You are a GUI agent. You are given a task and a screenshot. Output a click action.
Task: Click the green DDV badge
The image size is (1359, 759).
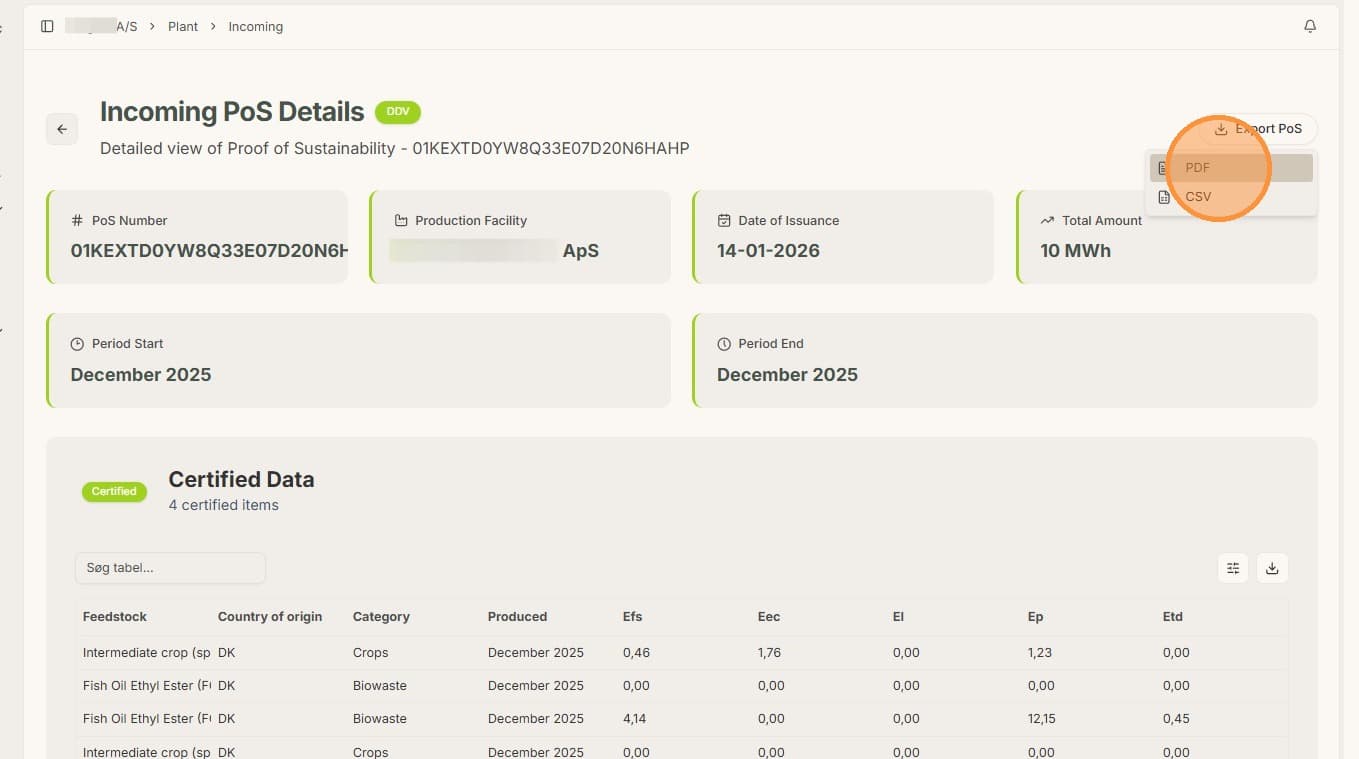tap(398, 112)
